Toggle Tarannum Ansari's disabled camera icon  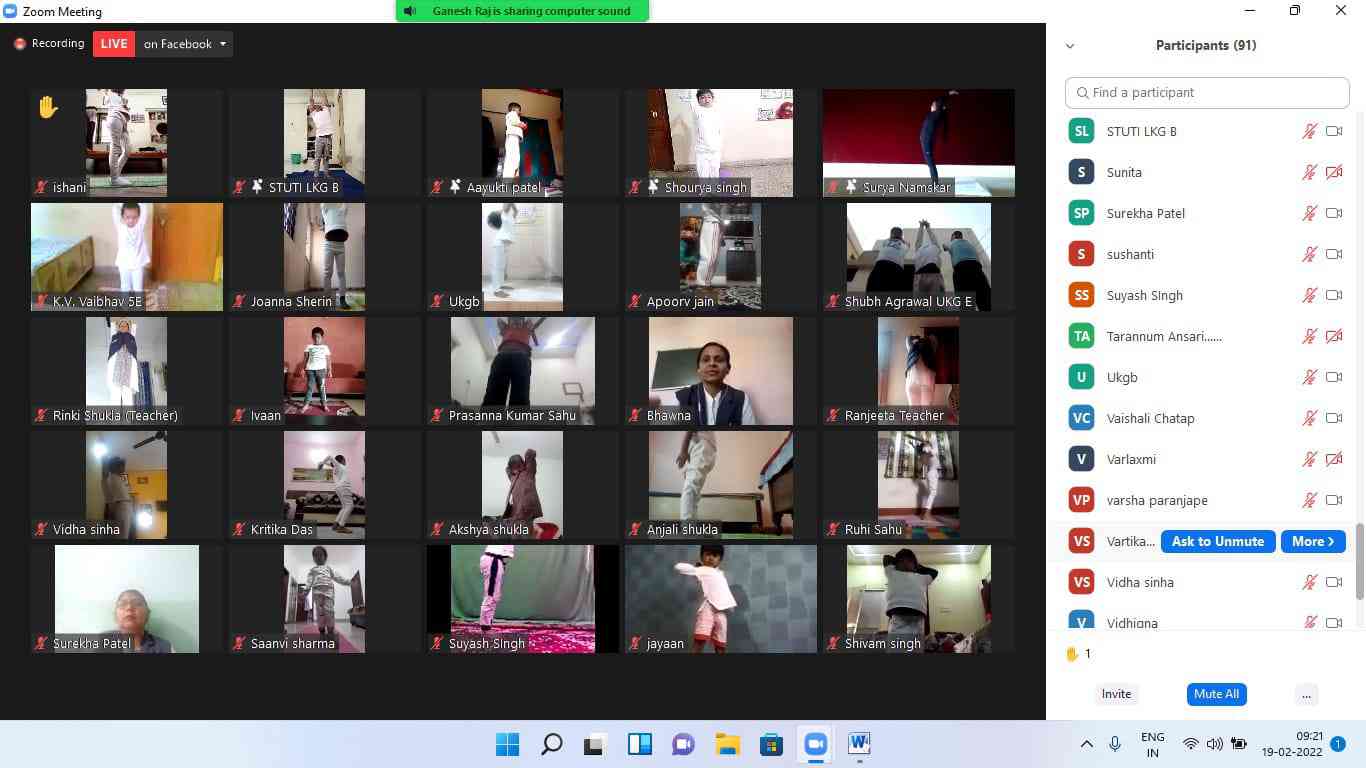(1334, 337)
